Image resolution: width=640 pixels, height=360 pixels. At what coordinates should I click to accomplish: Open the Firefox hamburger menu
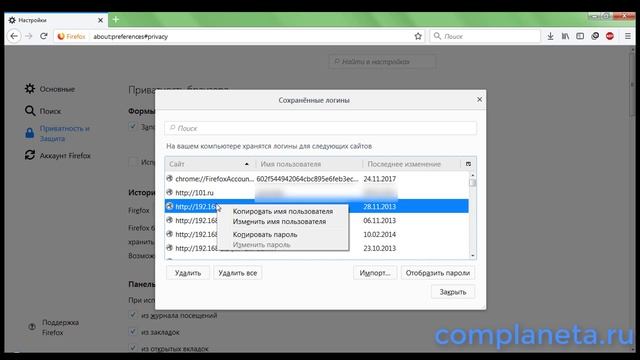coord(628,36)
